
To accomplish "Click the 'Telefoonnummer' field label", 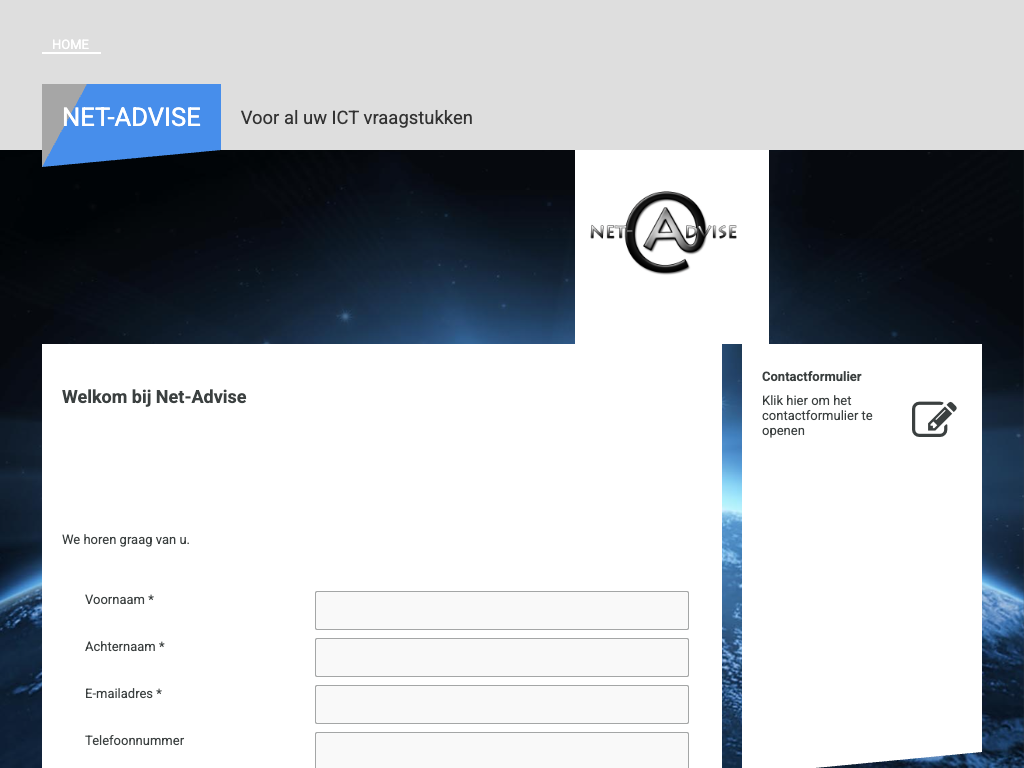I will [134, 741].
